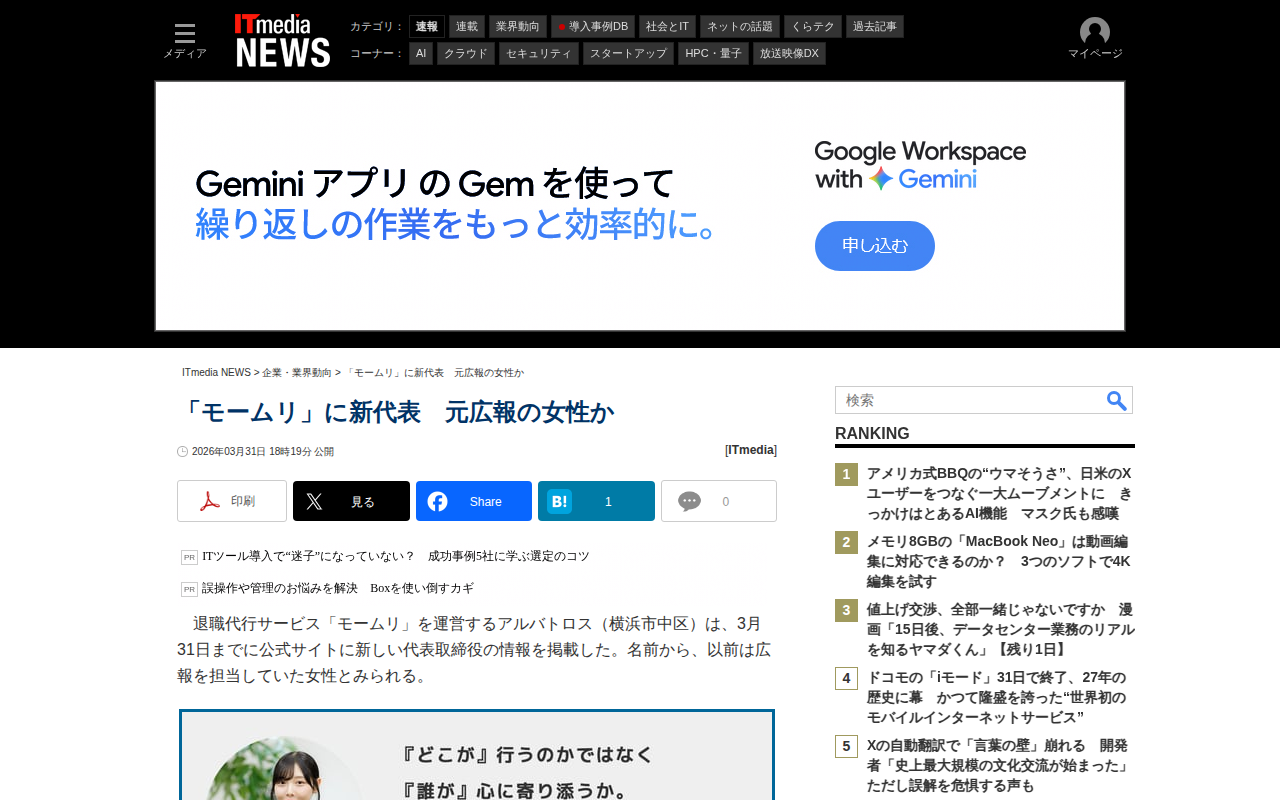The image size is (1280, 800).
Task: Open the セキュリティ corner link
Action: coord(539,54)
